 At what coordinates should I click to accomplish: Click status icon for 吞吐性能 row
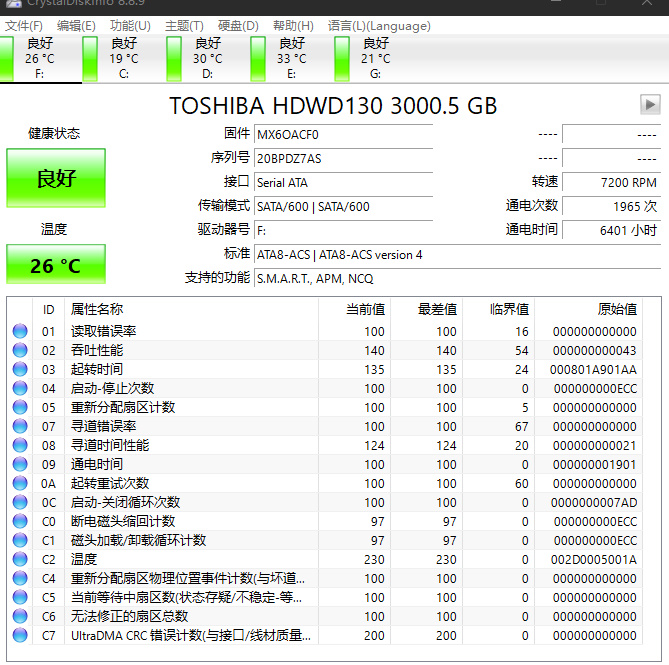tap(20, 350)
